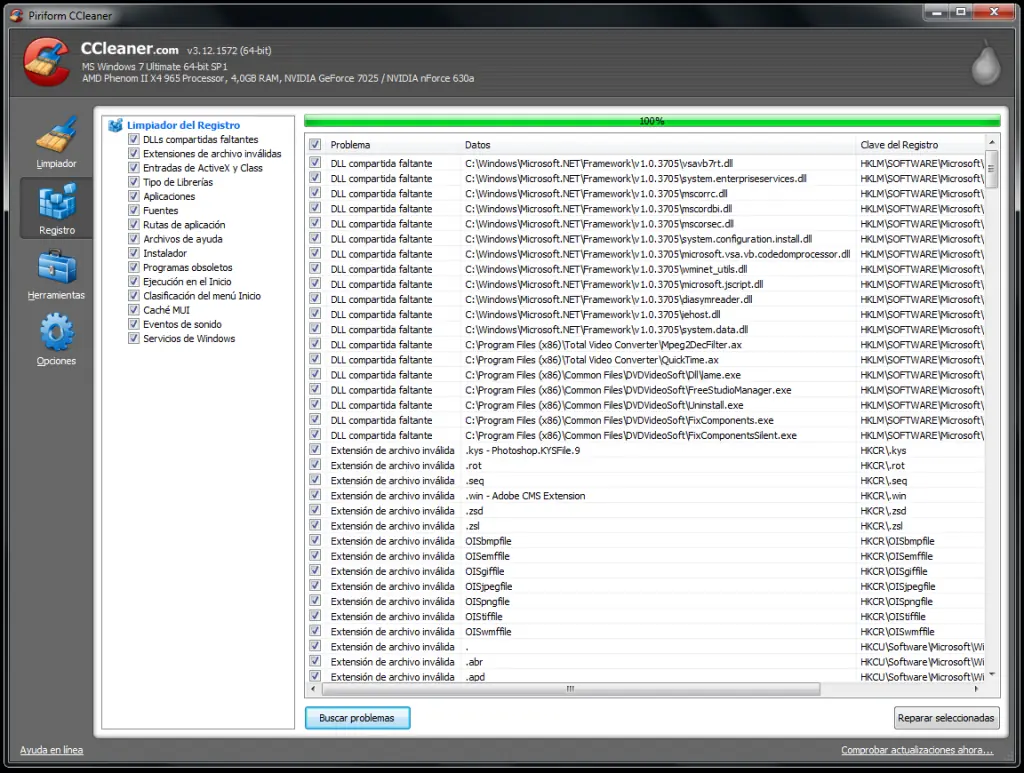The width and height of the screenshot is (1024, 773).
Task: Click the vertical scrollbar thumb of results
Action: click(x=991, y=168)
